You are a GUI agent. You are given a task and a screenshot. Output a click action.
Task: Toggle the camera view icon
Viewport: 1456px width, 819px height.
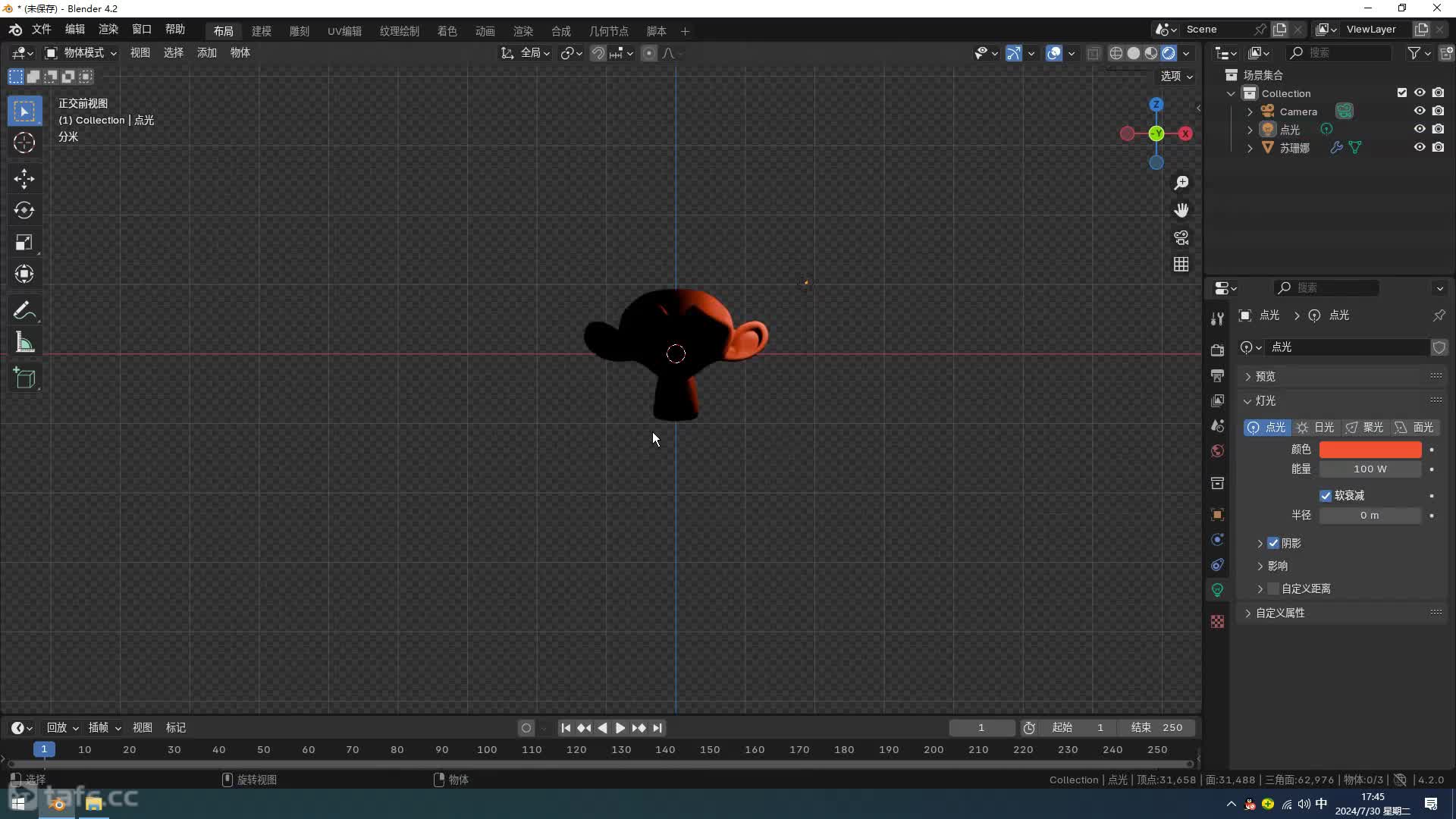click(x=1181, y=237)
